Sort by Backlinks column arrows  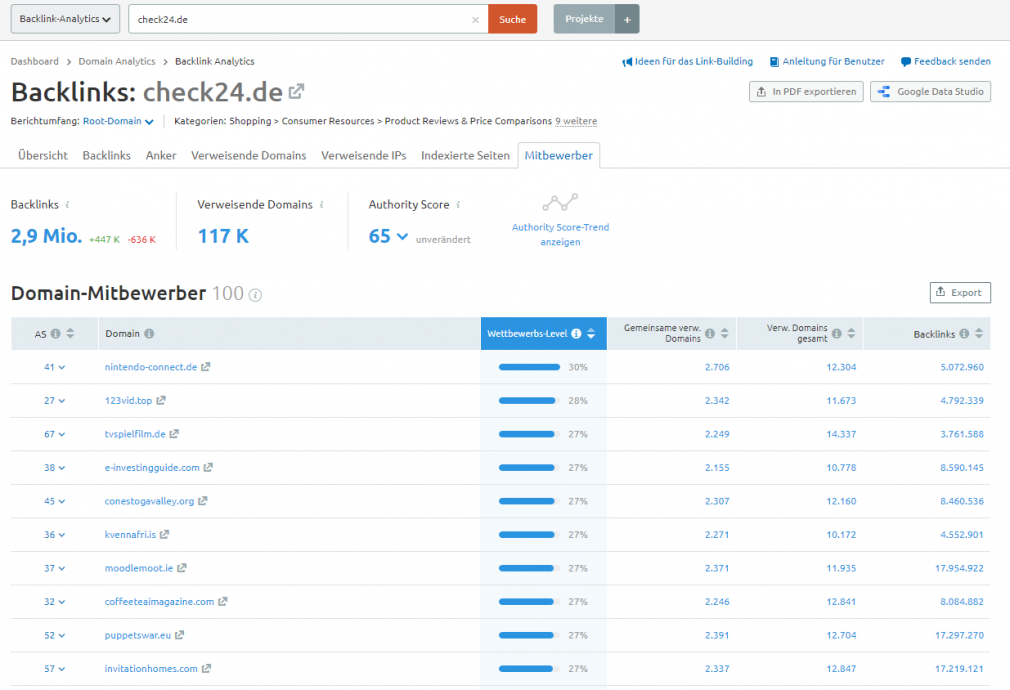pos(978,334)
